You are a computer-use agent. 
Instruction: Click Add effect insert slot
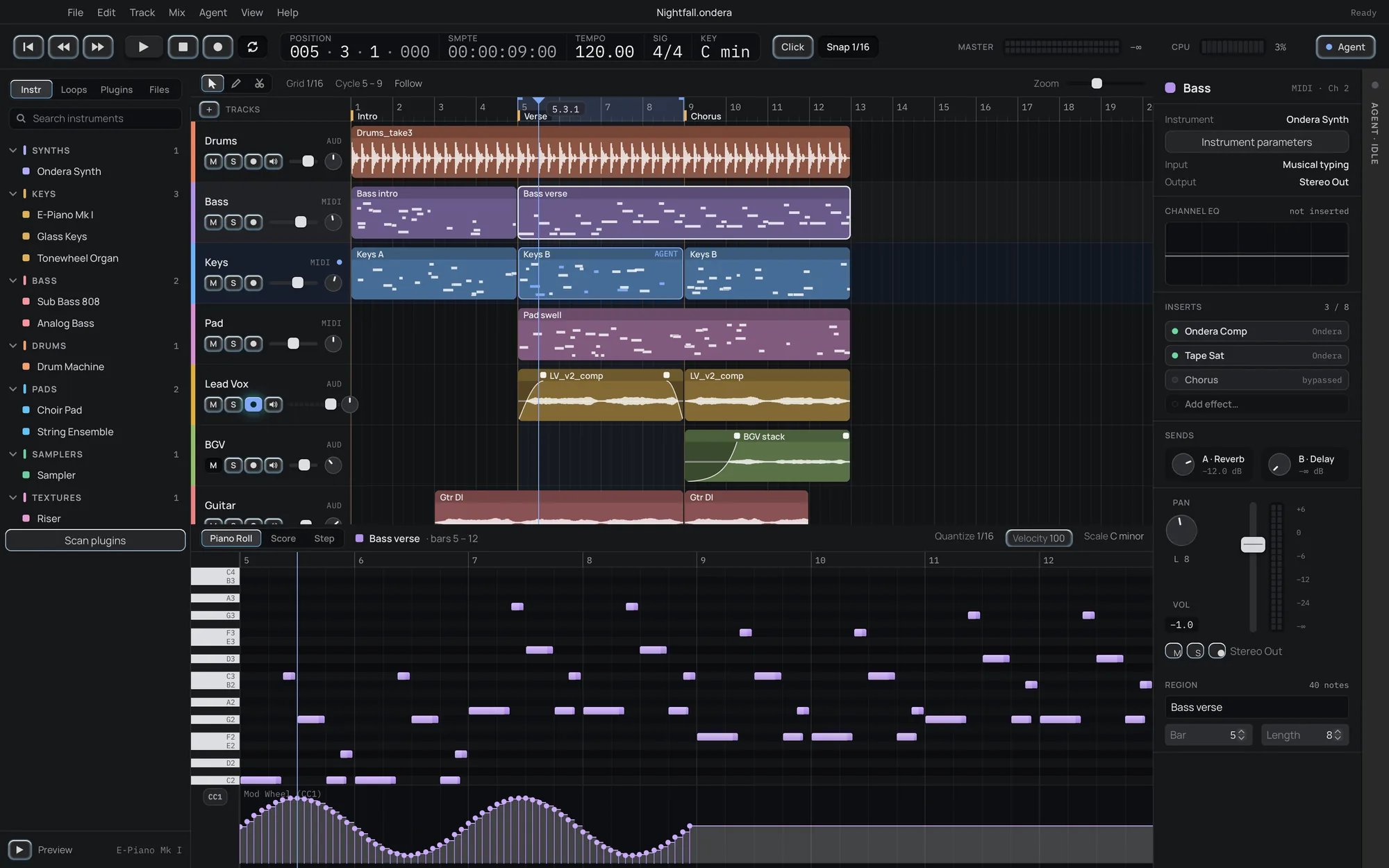1256,404
